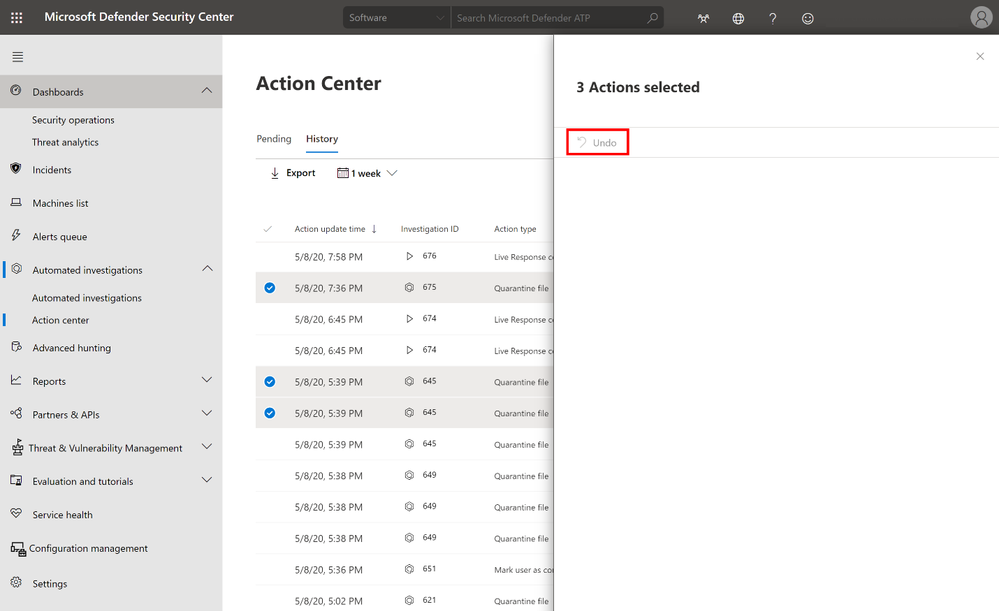This screenshot has height=611, width=999.
Task: Open the Software search category dropdown
Action: click(396, 18)
